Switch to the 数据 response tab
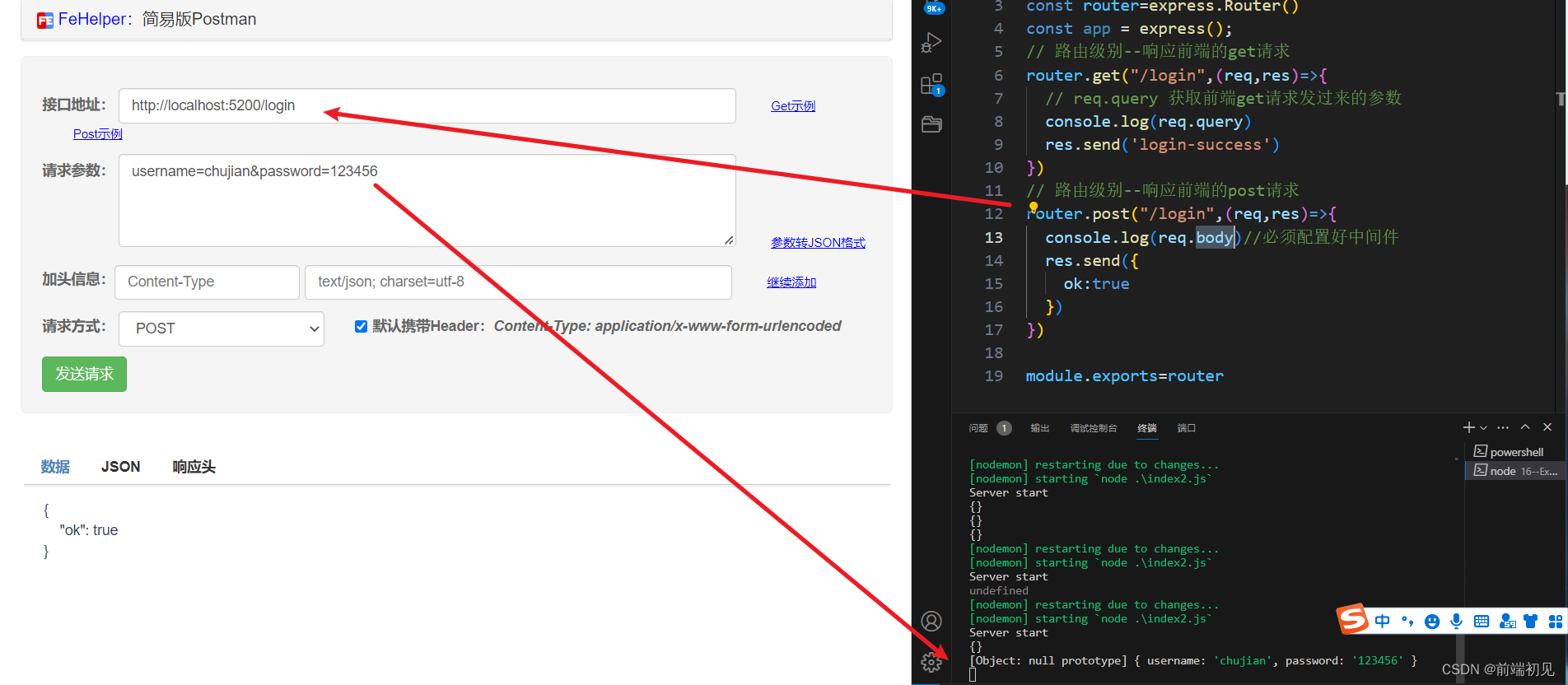The width and height of the screenshot is (1568, 685). point(55,467)
